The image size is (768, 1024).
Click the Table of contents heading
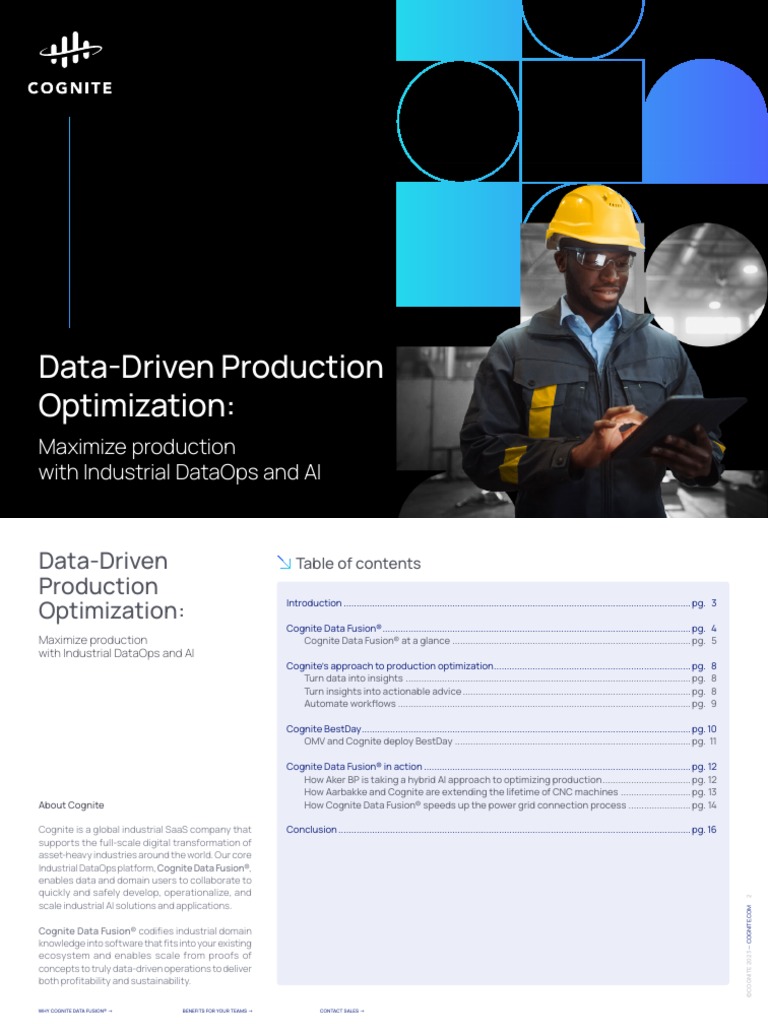358,563
